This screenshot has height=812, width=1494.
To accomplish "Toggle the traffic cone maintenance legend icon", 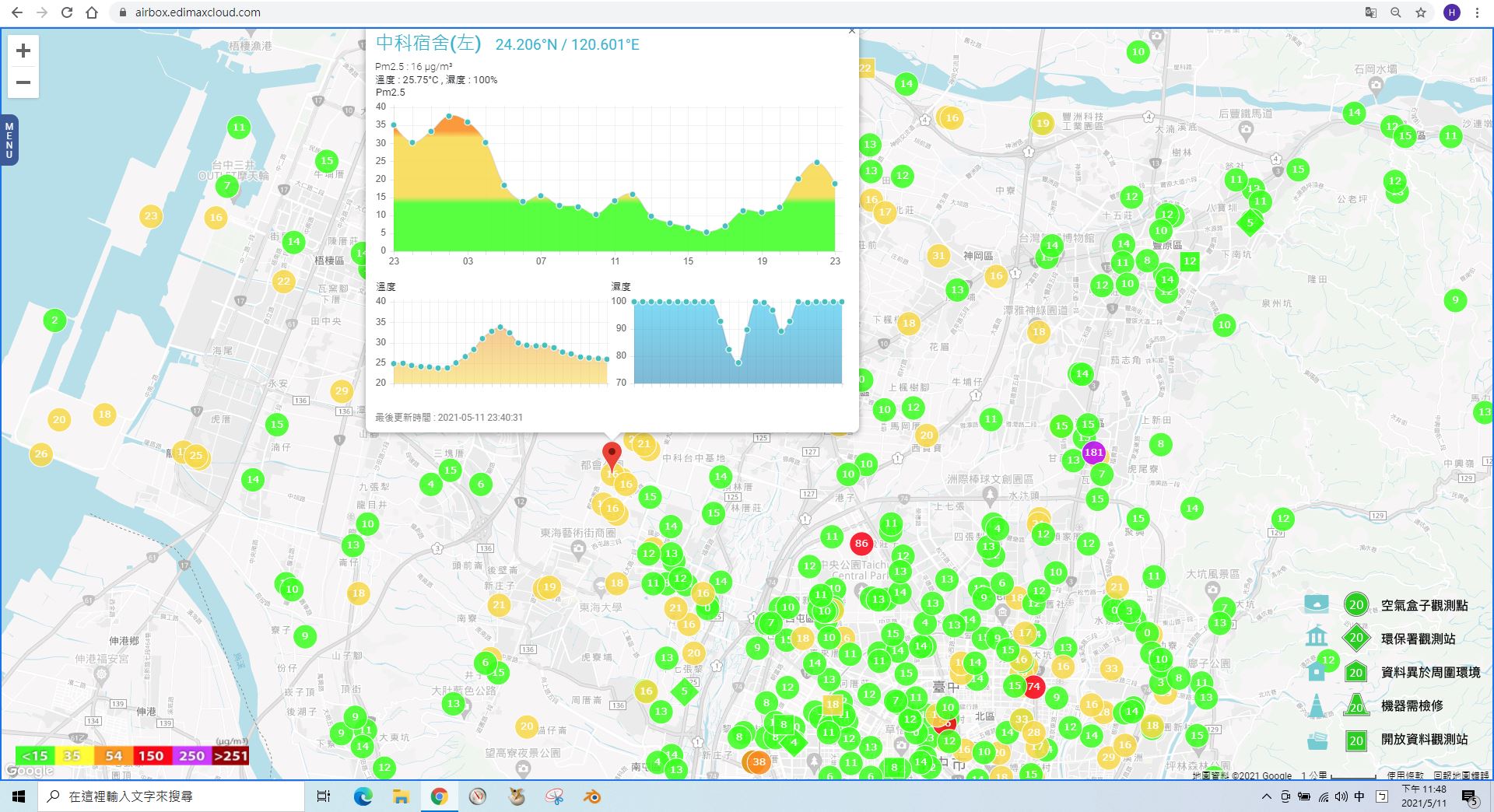I will [x=1317, y=705].
